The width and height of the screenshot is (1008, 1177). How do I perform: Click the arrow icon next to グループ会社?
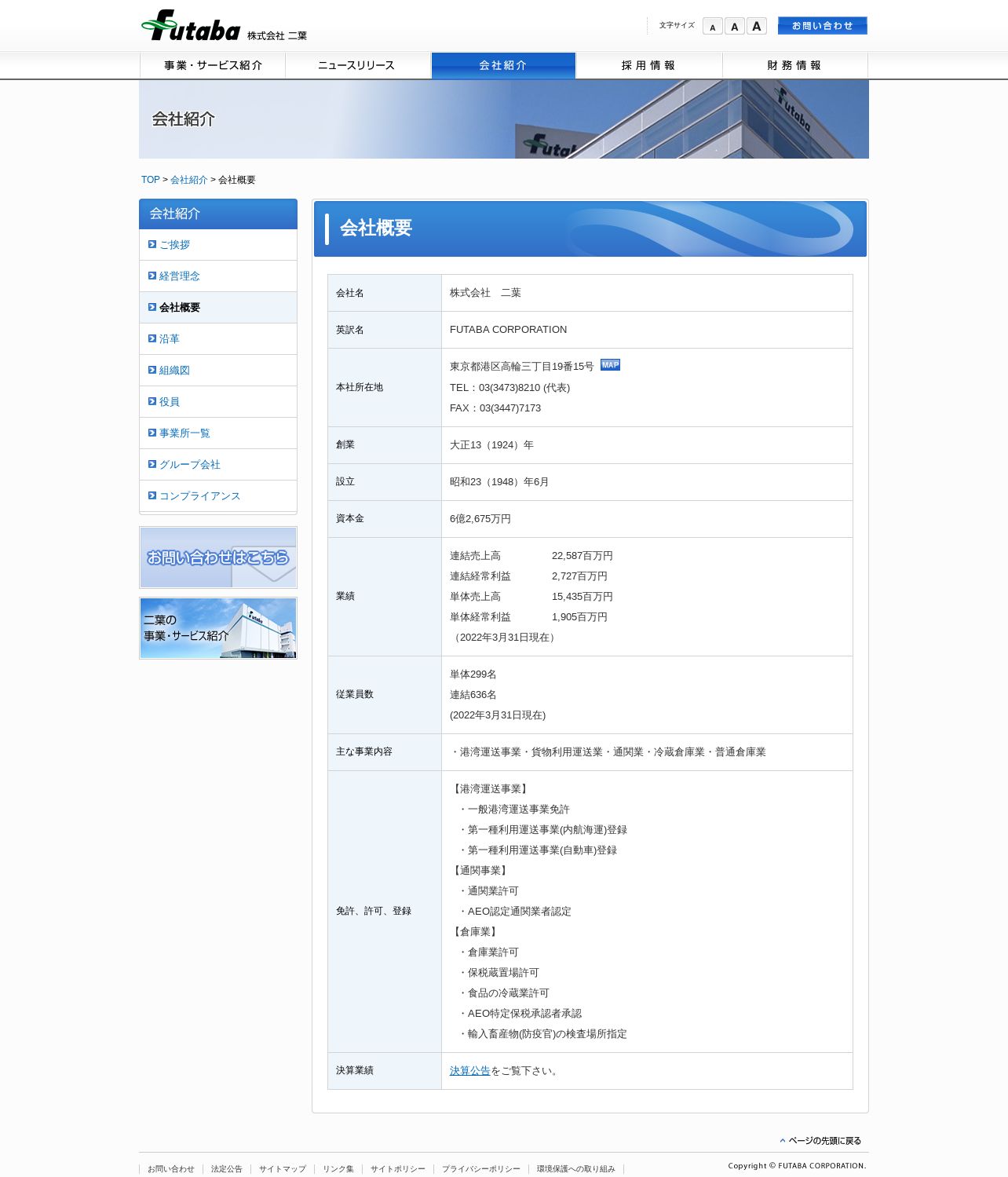coord(152,464)
